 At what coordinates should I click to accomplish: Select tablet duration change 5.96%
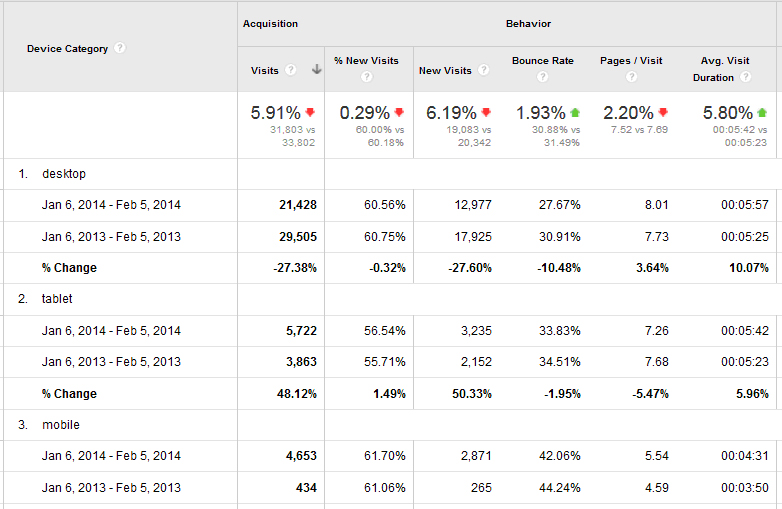pos(752,394)
